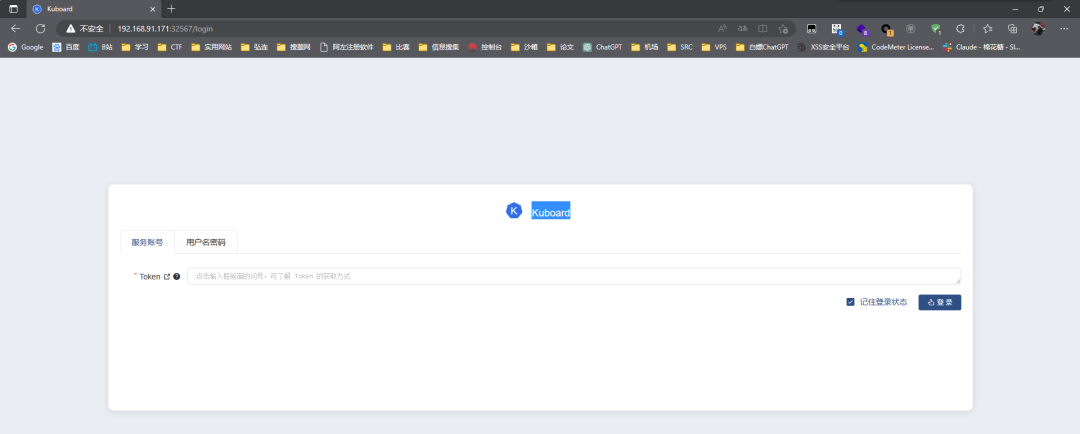Open the browser settings and more menu

[x=1063, y=29]
